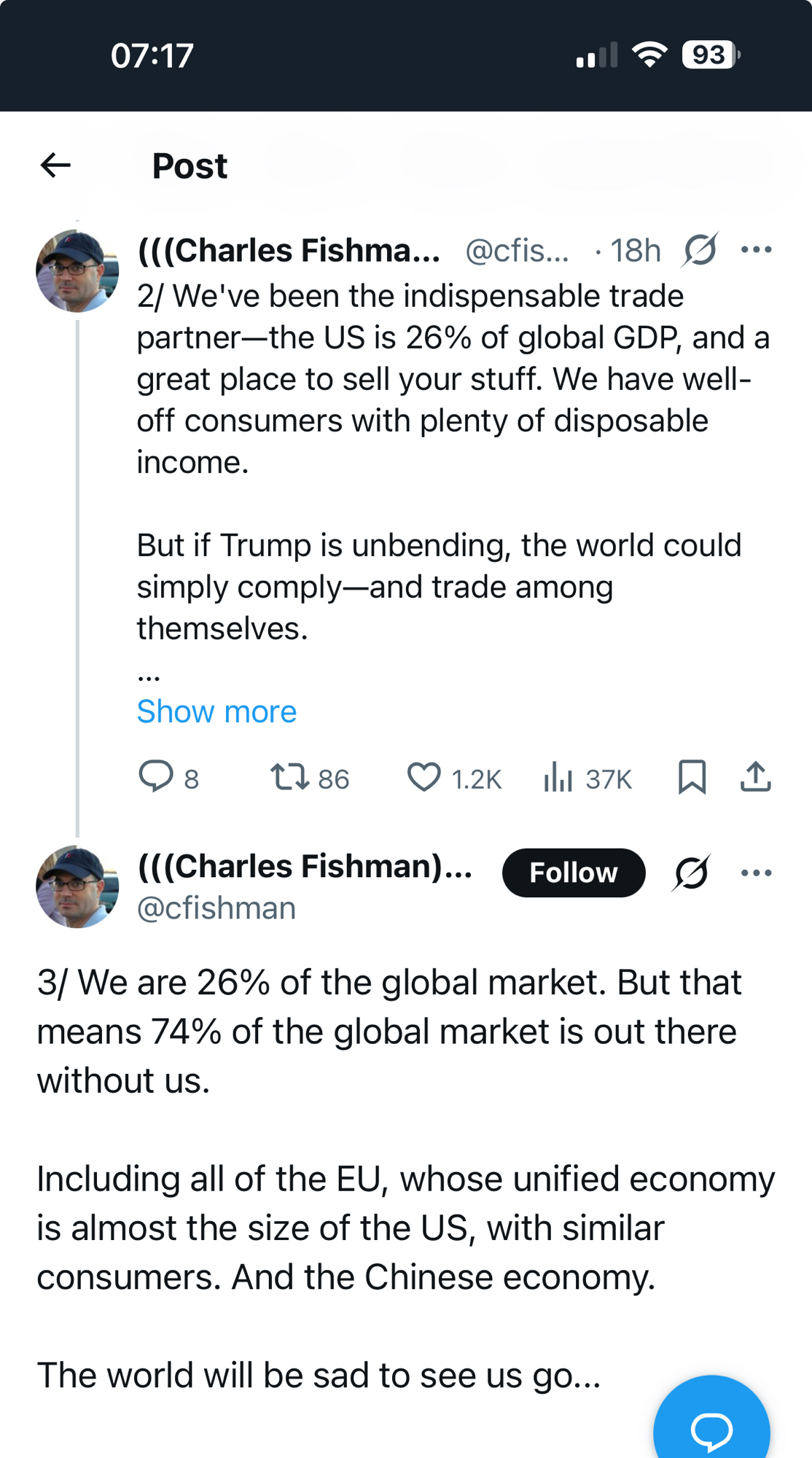Tap the Post header title
812x1458 pixels.
click(190, 166)
